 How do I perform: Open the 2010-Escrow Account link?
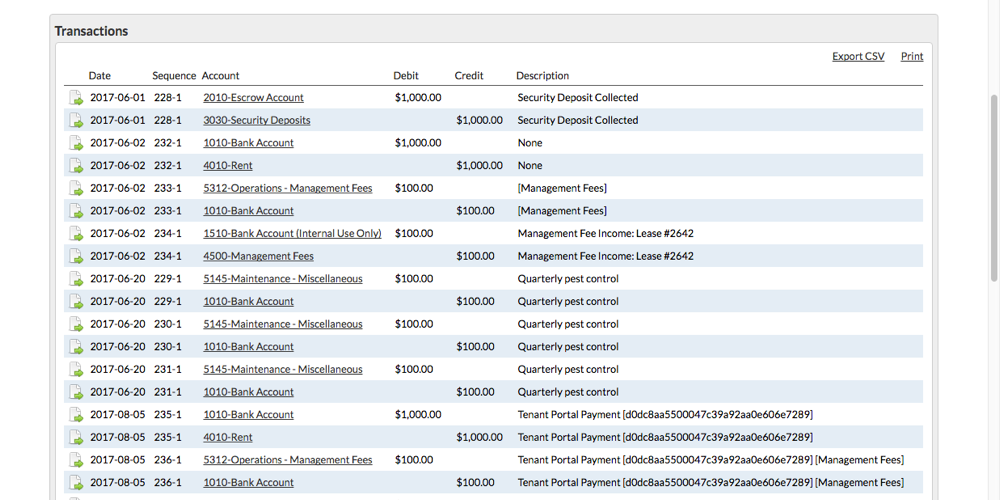[253, 98]
